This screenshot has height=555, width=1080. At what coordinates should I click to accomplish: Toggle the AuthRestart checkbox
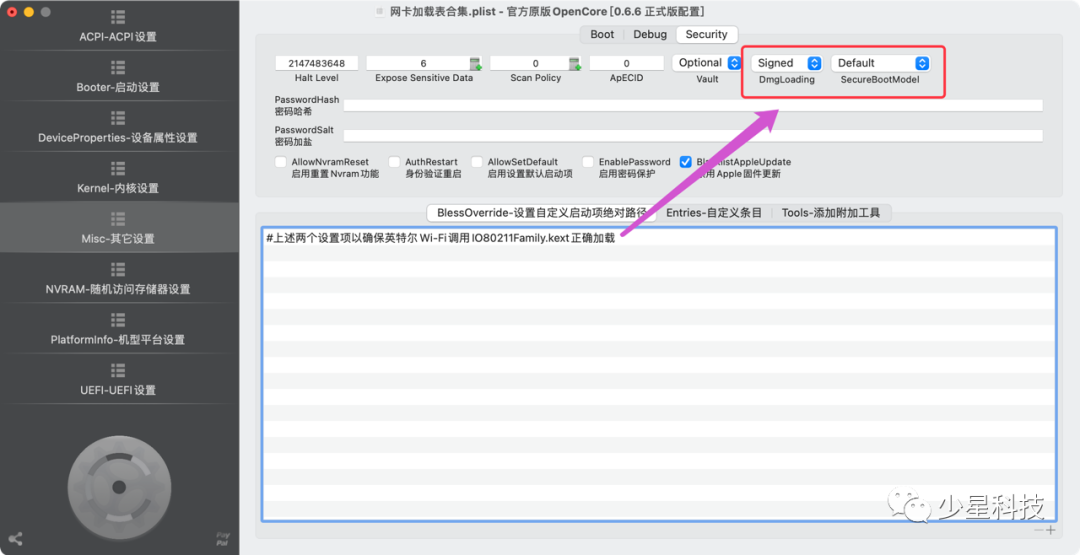pyautogui.click(x=395, y=162)
